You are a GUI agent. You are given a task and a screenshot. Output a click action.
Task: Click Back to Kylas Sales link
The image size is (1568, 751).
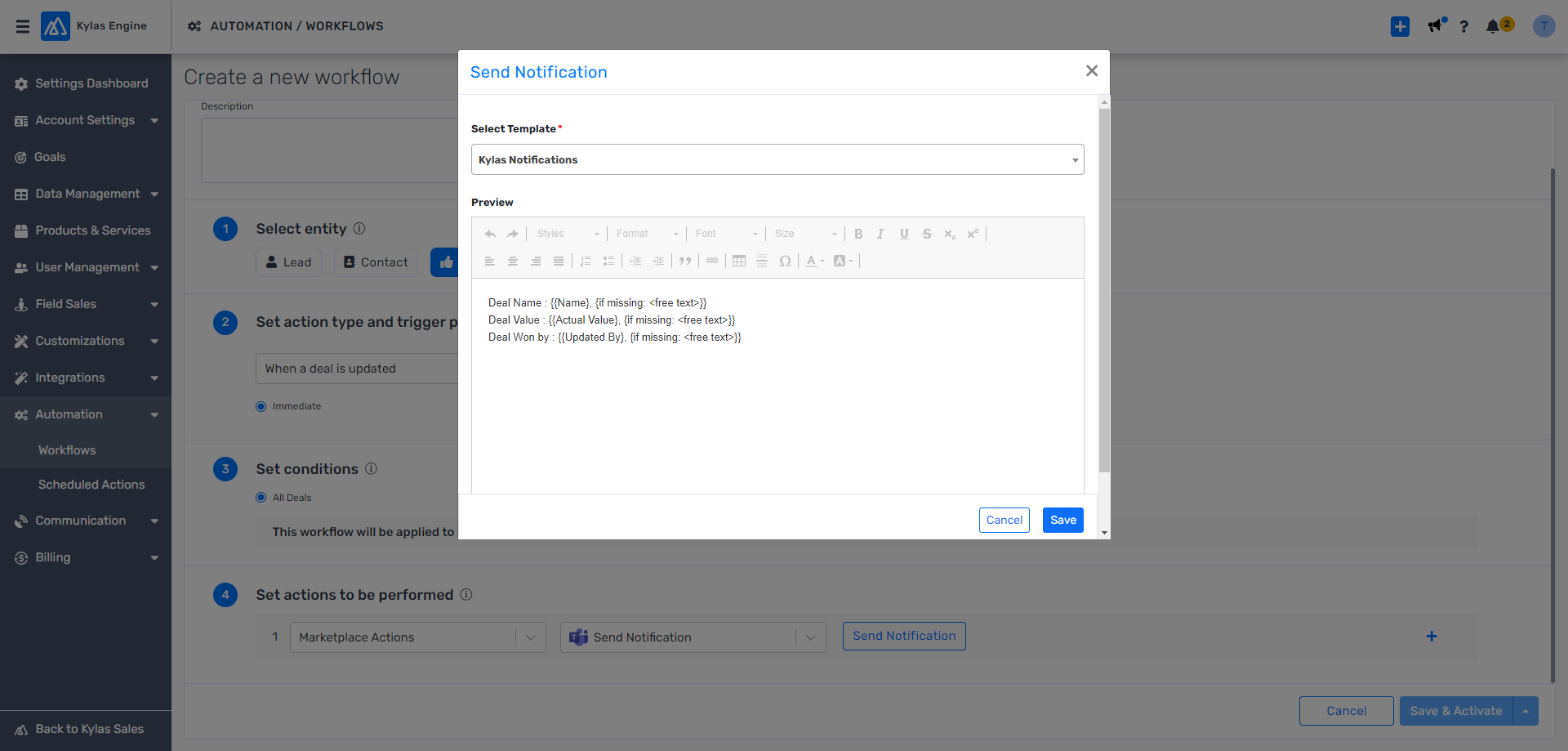(x=86, y=729)
